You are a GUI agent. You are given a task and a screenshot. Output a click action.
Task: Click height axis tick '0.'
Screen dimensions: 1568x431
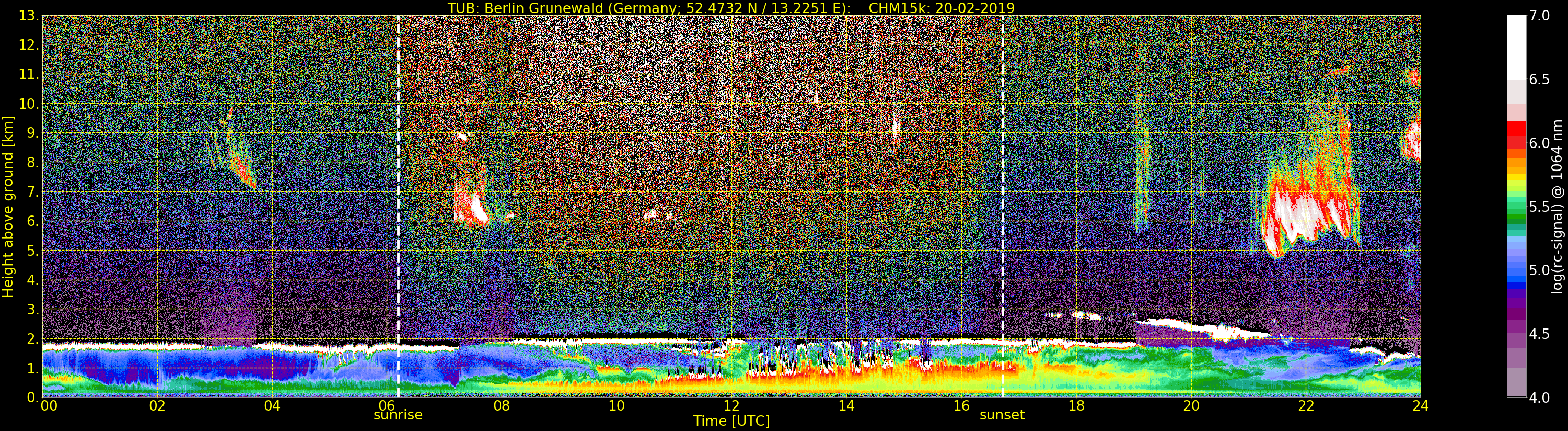pyautogui.click(x=32, y=398)
